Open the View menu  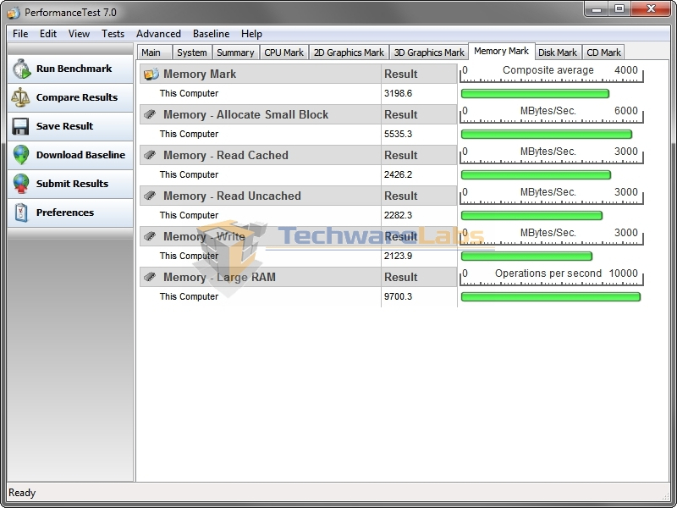[x=79, y=34]
